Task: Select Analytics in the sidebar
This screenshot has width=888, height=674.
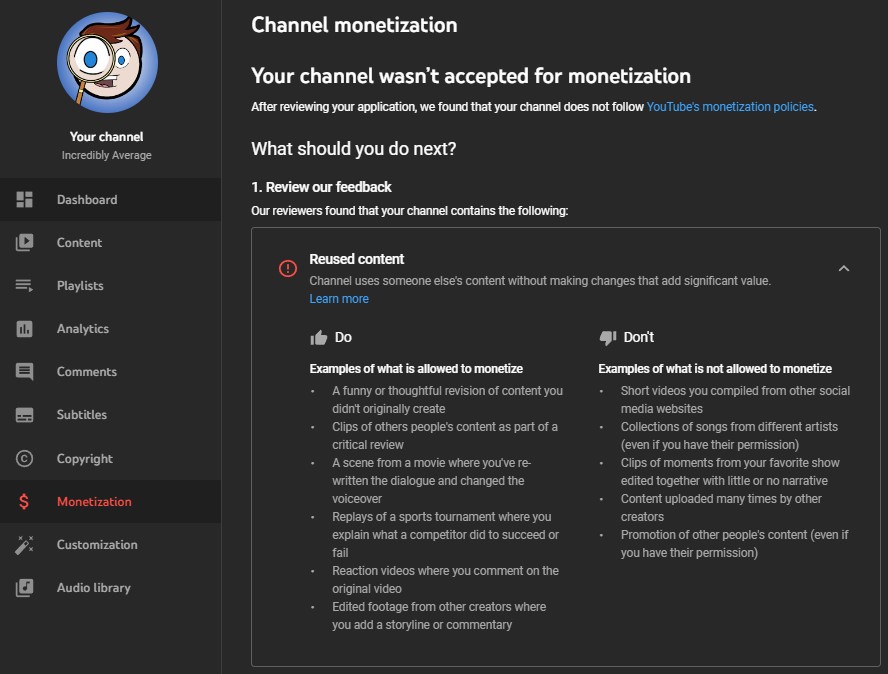Action: (110, 329)
